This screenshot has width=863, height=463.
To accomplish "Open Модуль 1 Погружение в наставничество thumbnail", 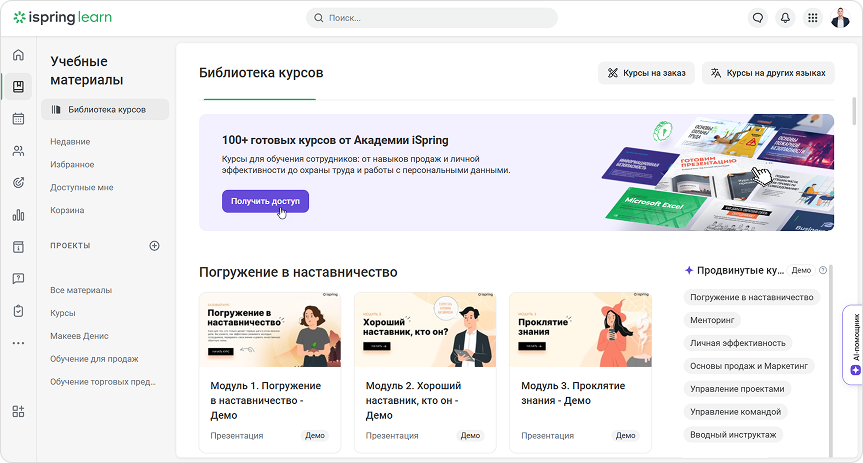I will 270,330.
